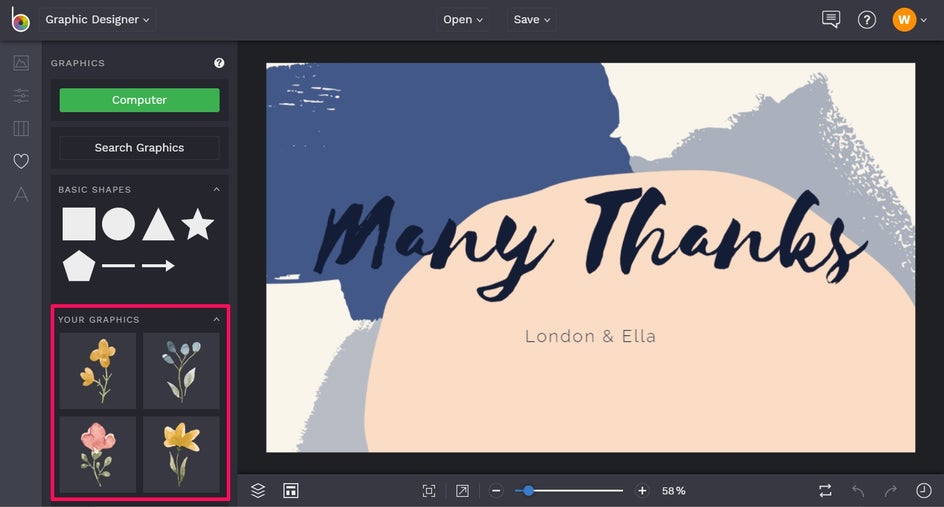944x507 pixels.
Task: Zoom out with the minus button
Action: point(496,491)
